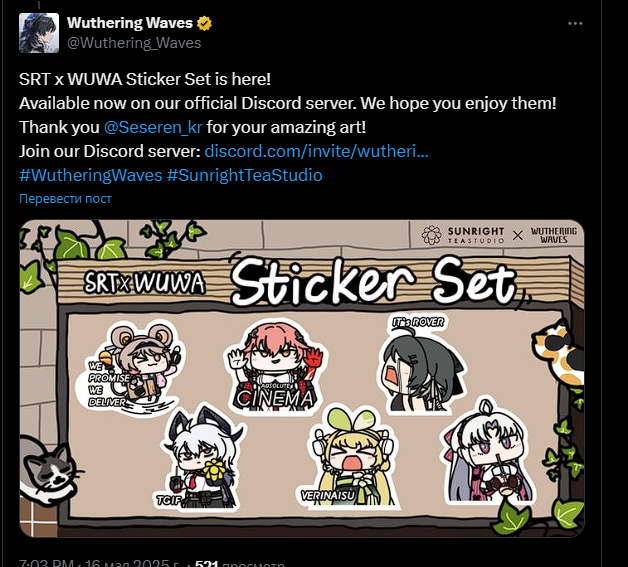This screenshot has width=628, height=567.
Task: Open the @Wuthering_Waves handle link
Action: point(134,43)
